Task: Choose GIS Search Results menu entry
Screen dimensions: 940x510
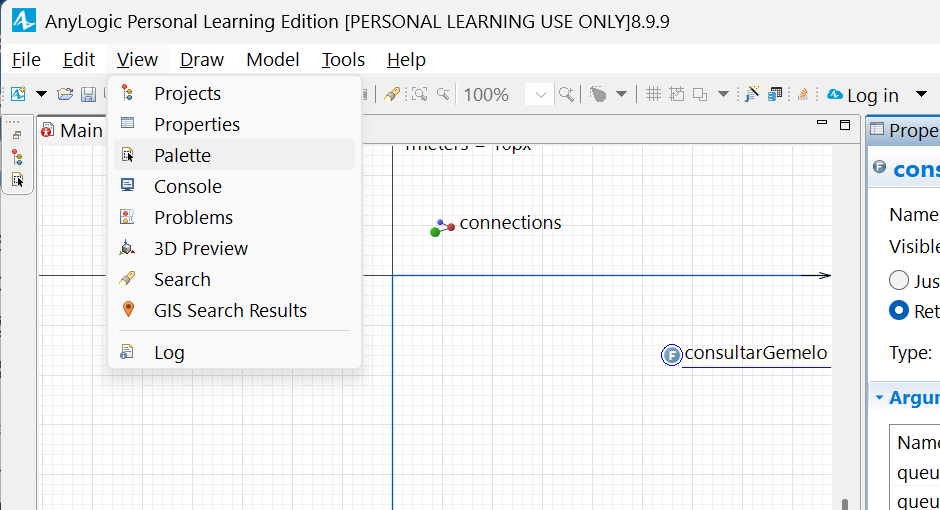Action: pos(234,310)
